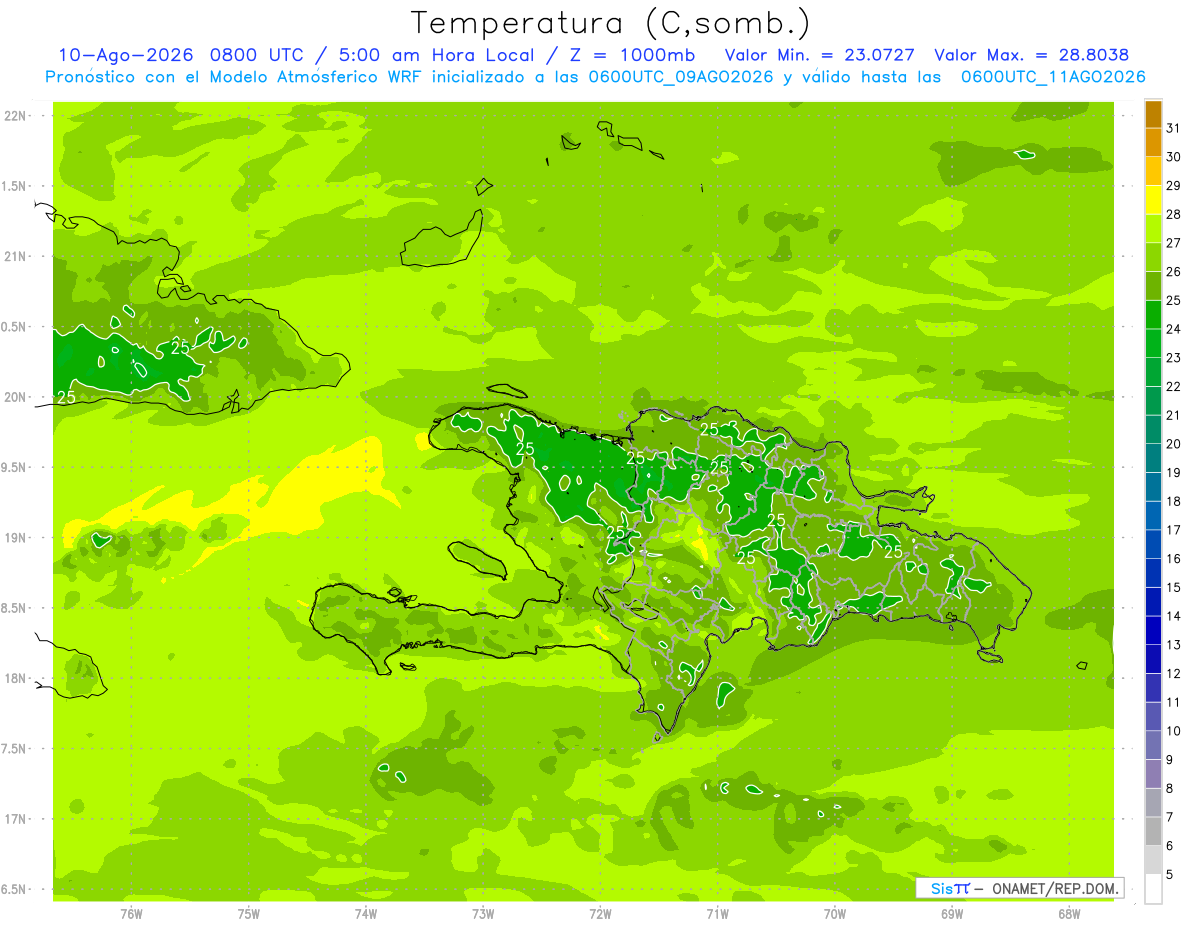The width and height of the screenshot is (1200, 927).
Task: Click the "20N" latitude label
Action: (x=15, y=397)
